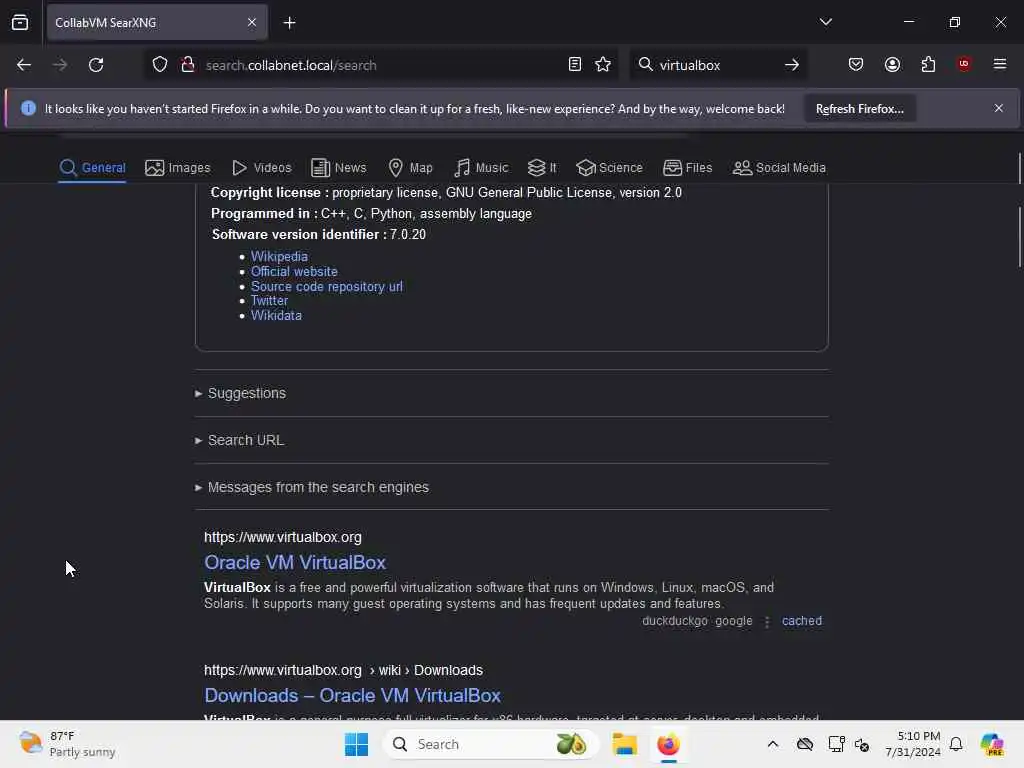Open the Pocket save icon

[856, 65]
